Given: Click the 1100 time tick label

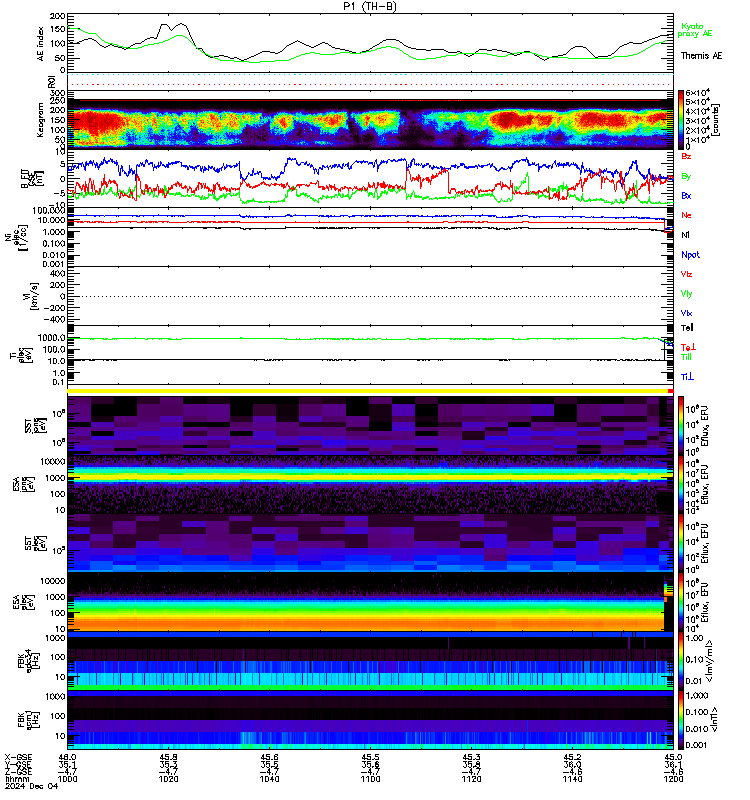Looking at the screenshot, I should tap(370, 779).
